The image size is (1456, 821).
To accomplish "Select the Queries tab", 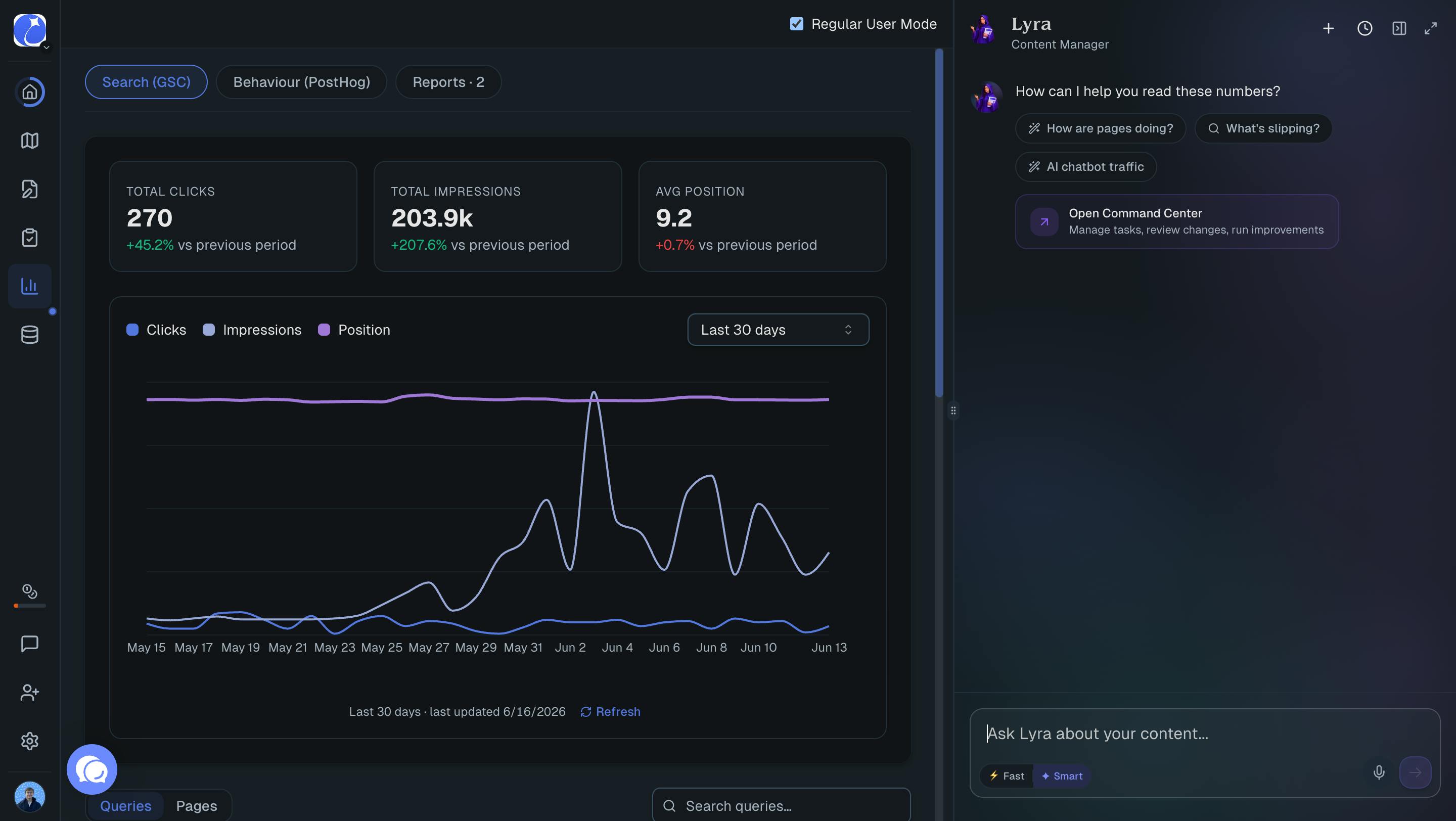I will pos(125,806).
